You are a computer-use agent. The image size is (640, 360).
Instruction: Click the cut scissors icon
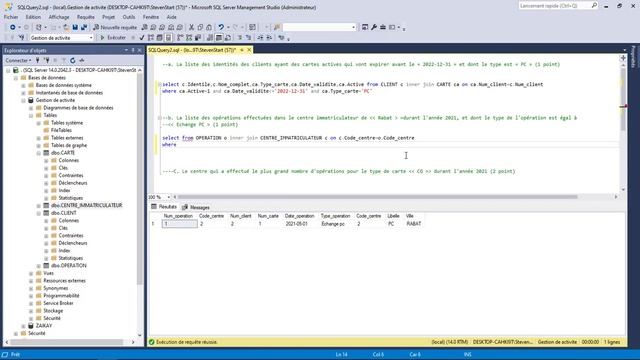[191, 27]
